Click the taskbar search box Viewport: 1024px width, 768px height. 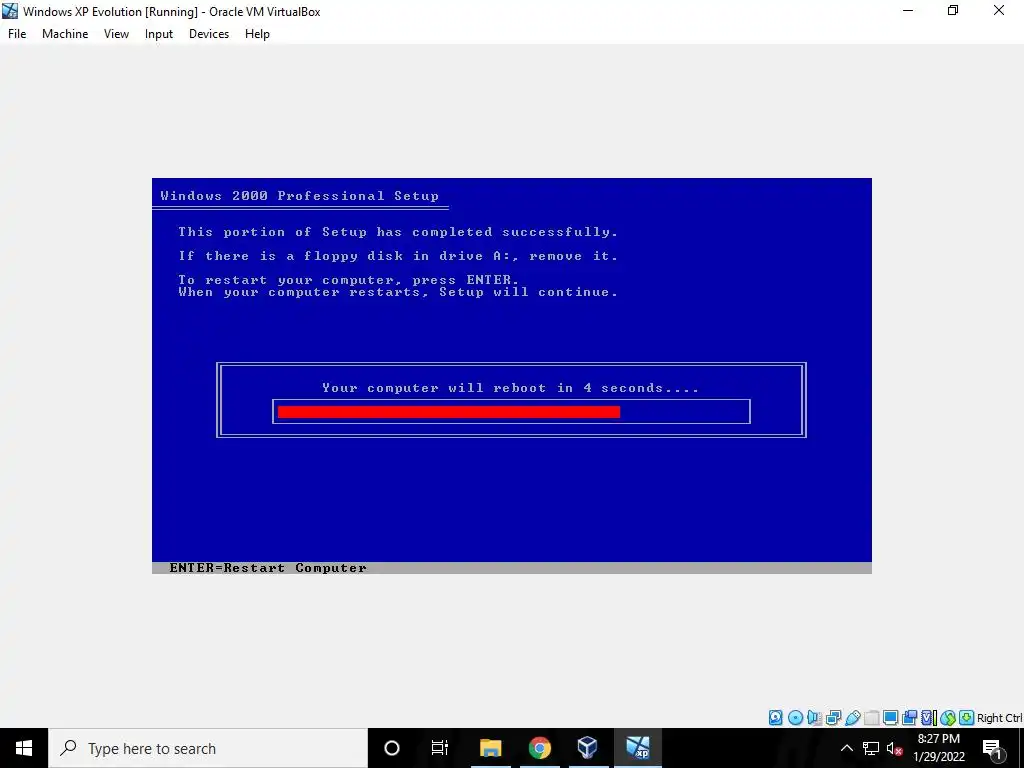coord(208,748)
